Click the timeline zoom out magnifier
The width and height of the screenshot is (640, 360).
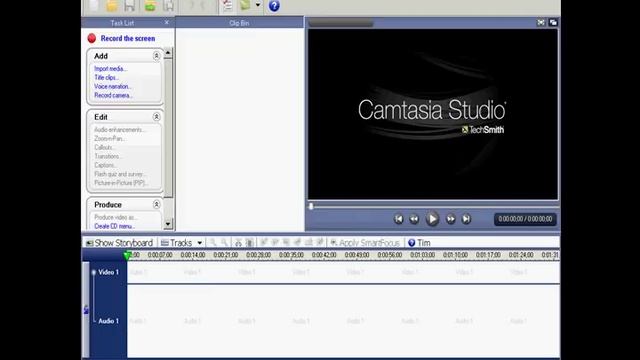tap(224, 243)
